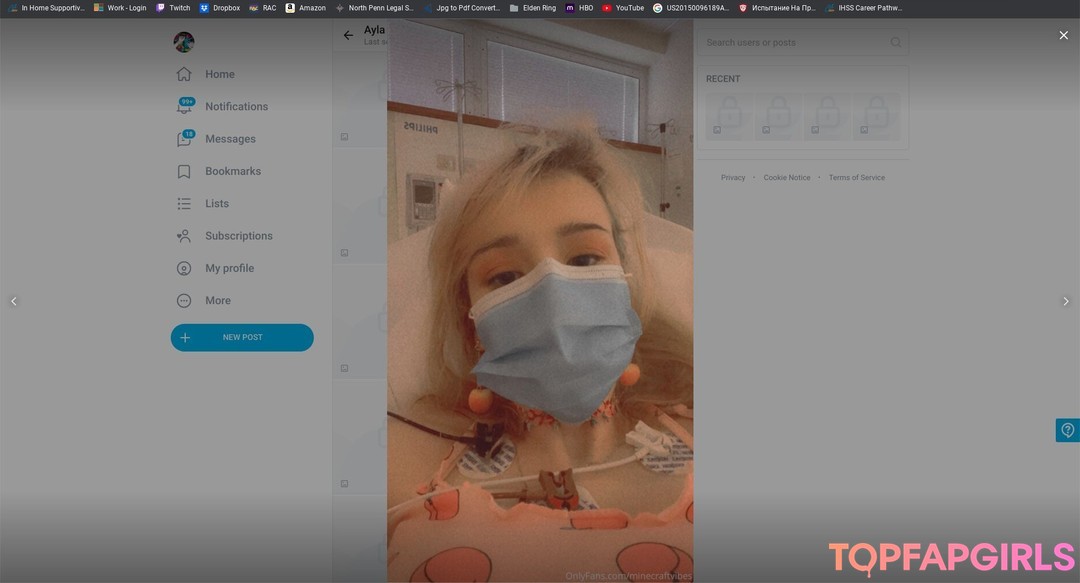1080x583 pixels.
Task: Open the help question mark widget
Action: pyautogui.click(x=1068, y=430)
